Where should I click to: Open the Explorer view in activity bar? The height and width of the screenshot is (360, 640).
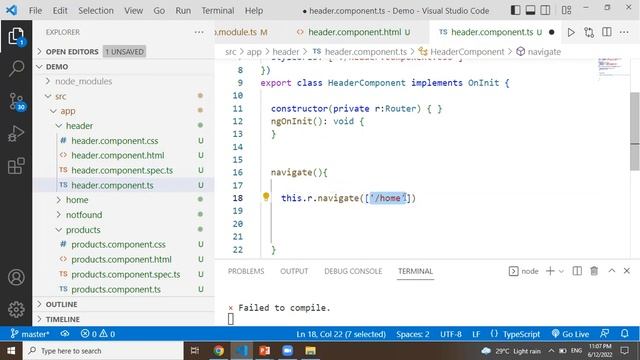click(x=16, y=37)
